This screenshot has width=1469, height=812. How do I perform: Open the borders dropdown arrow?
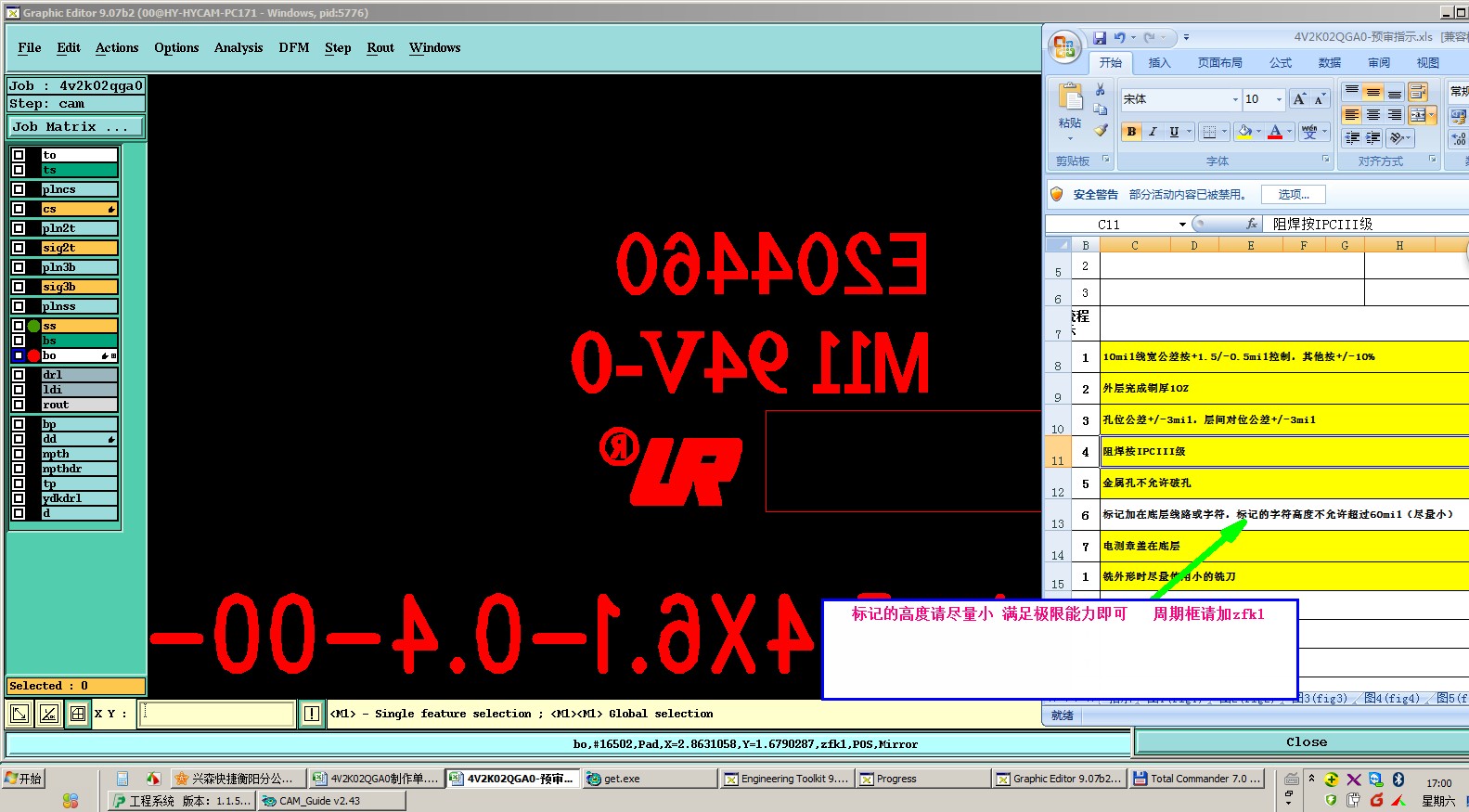(1224, 132)
